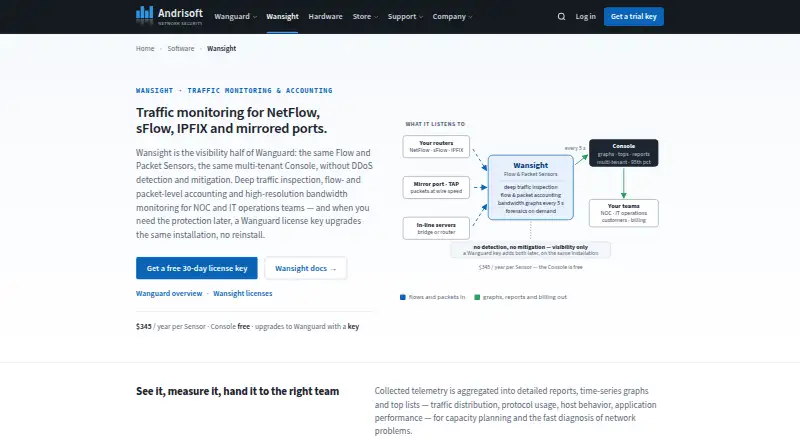Open the search magnifier icon
The image size is (800, 440).
pyautogui.click(x=561, y=16)
